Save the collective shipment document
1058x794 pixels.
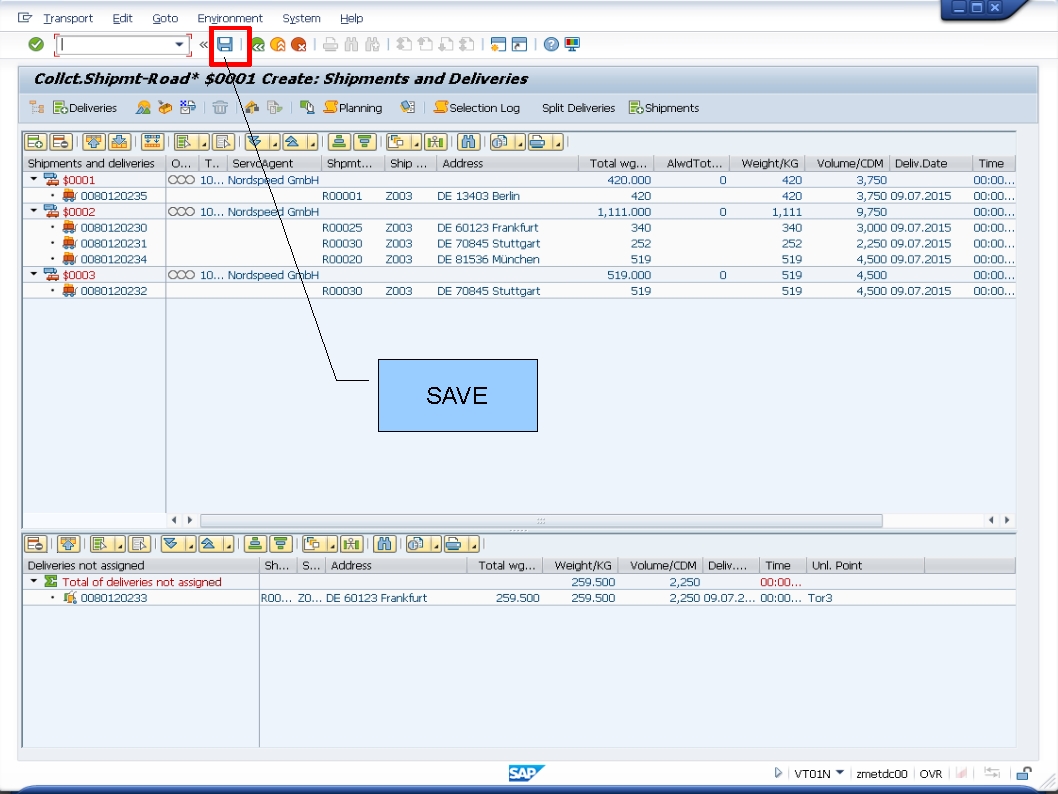[x=228, y=44]
